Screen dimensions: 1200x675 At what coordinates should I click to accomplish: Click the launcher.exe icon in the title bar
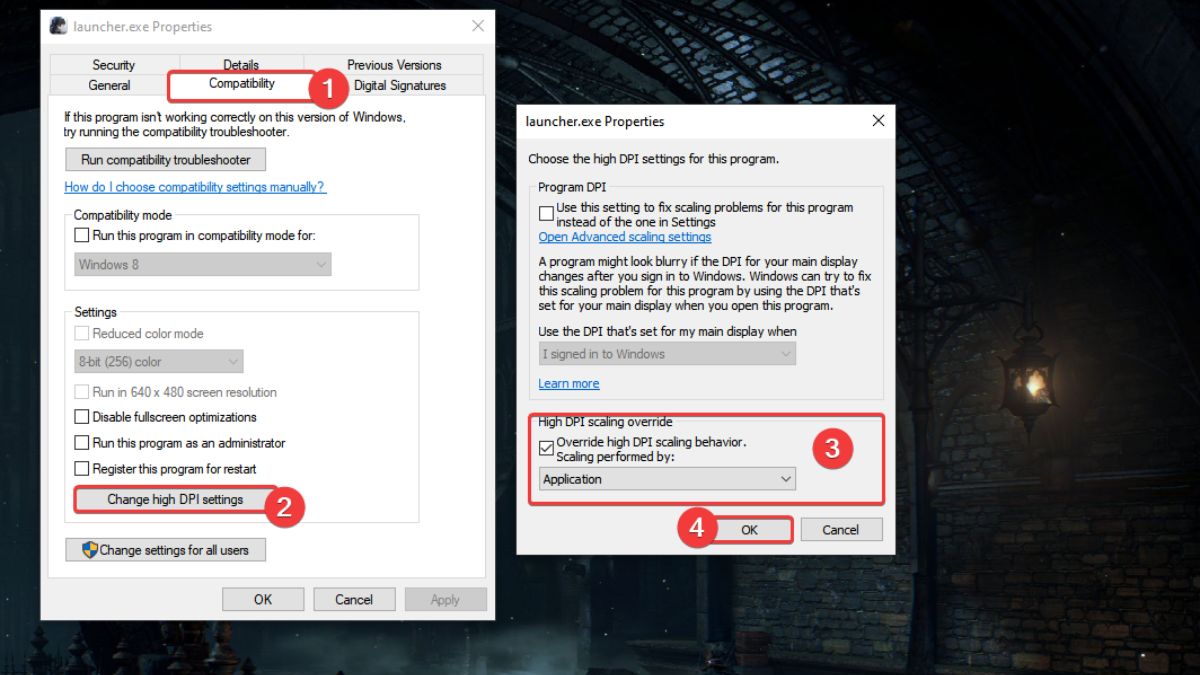pyautogui.click(x=57, y=26)
